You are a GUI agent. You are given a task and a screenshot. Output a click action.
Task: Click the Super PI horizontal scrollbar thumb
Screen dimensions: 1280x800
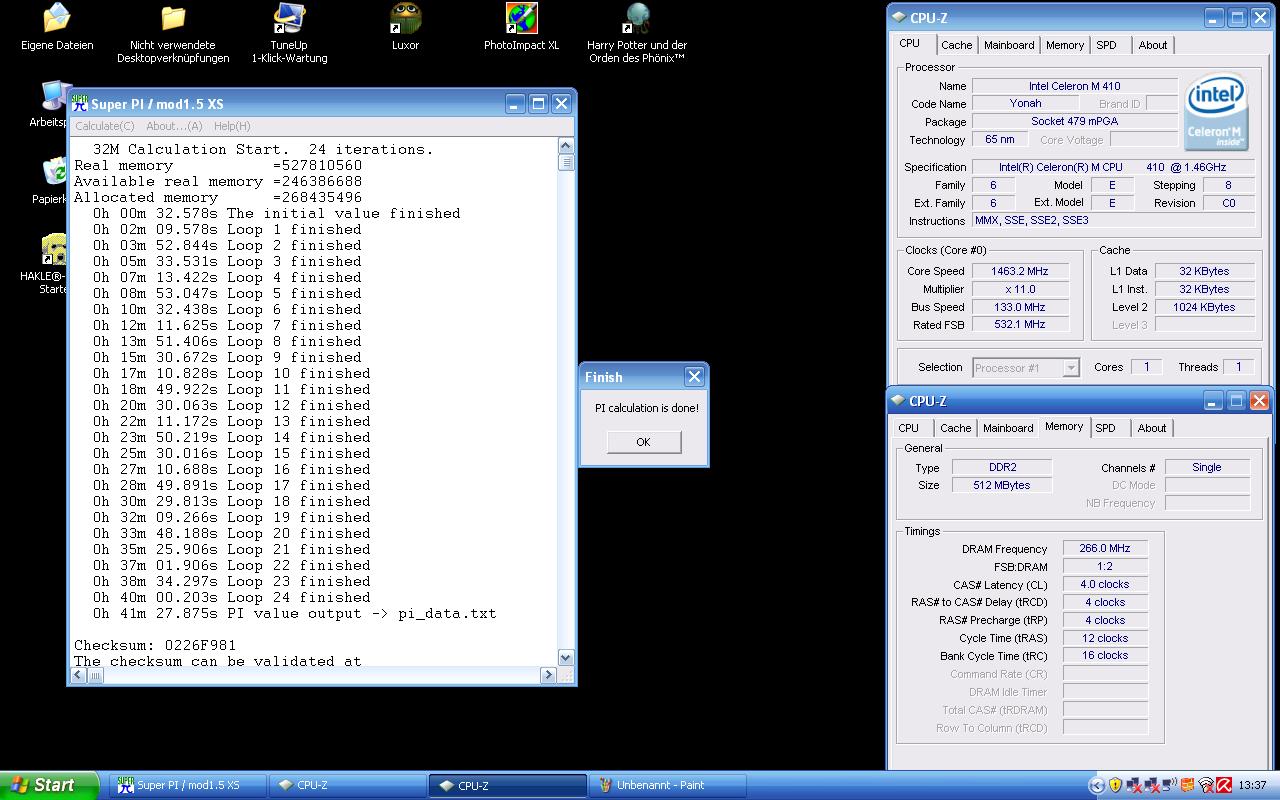pyautogui.click(x=96, y=675)
